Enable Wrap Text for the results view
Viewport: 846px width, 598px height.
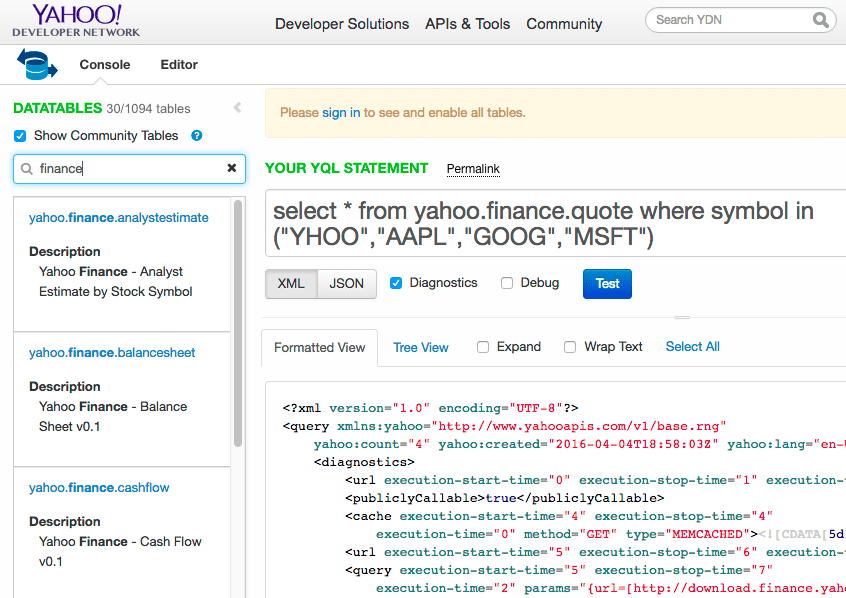pos(568,346)
